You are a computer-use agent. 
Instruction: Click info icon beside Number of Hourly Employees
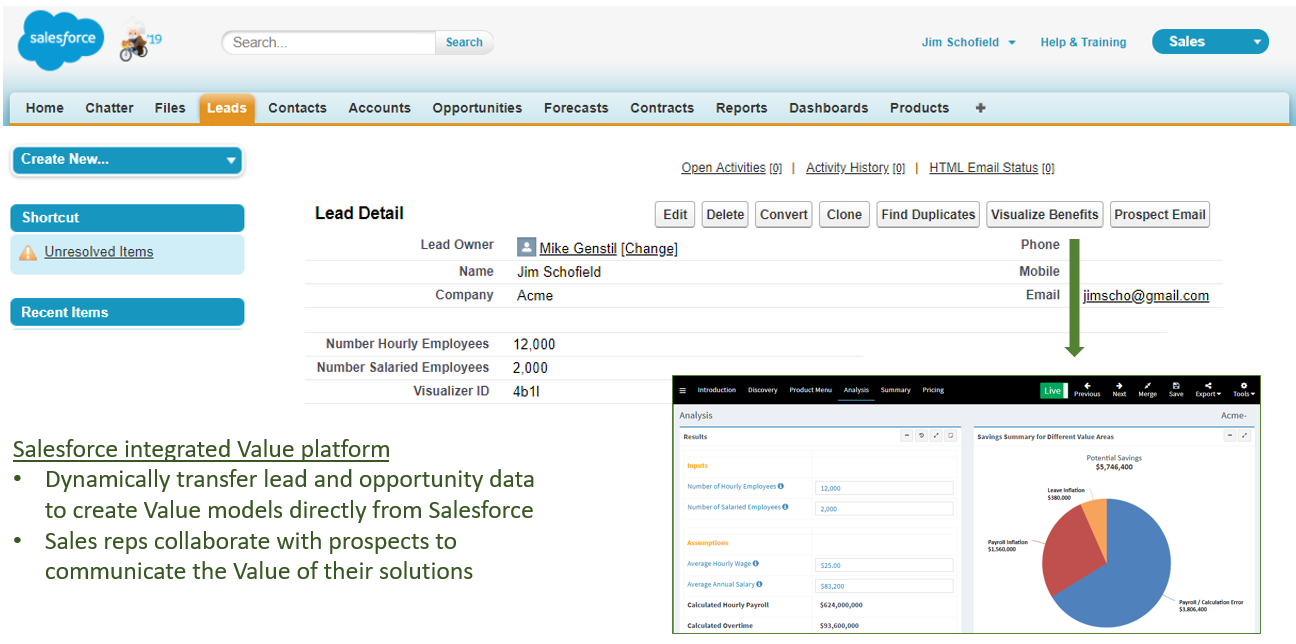781,487
